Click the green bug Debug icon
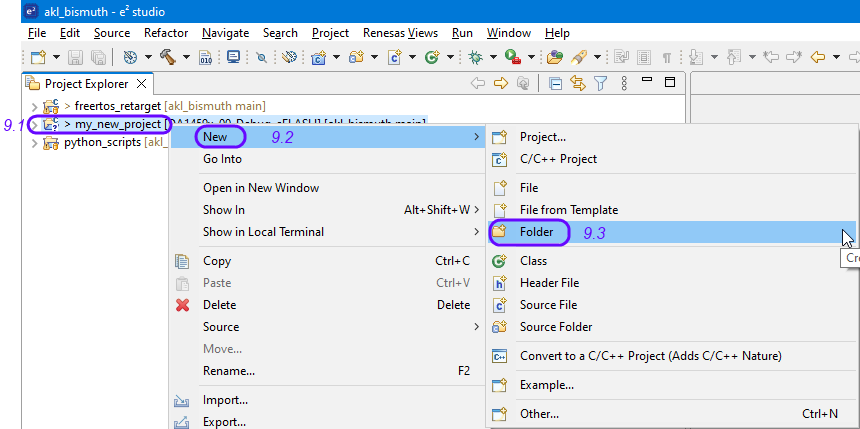The height and width of the screenshot is (429, 860). (475, 57)
